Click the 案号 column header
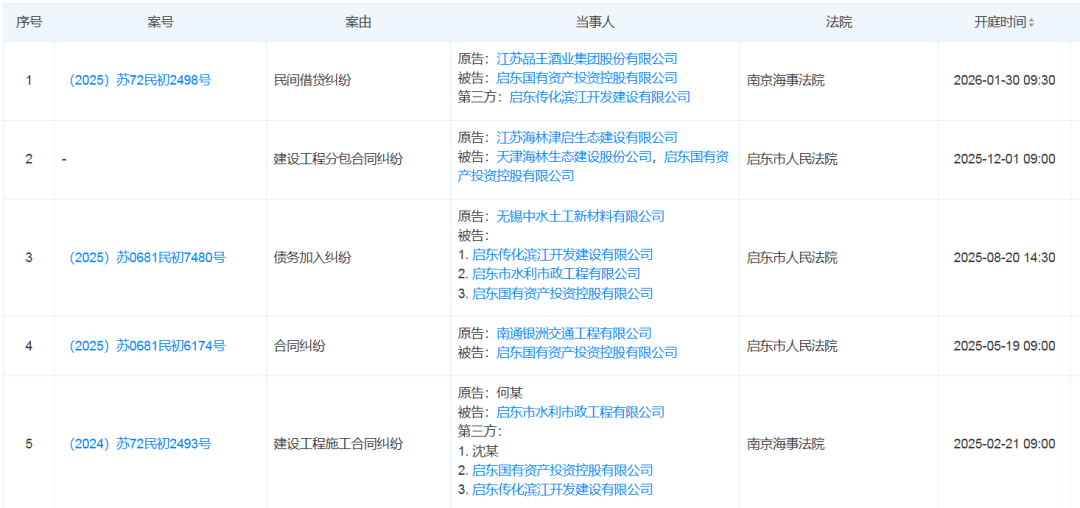The image size is (1080, 508). click(x=160, y=23)
